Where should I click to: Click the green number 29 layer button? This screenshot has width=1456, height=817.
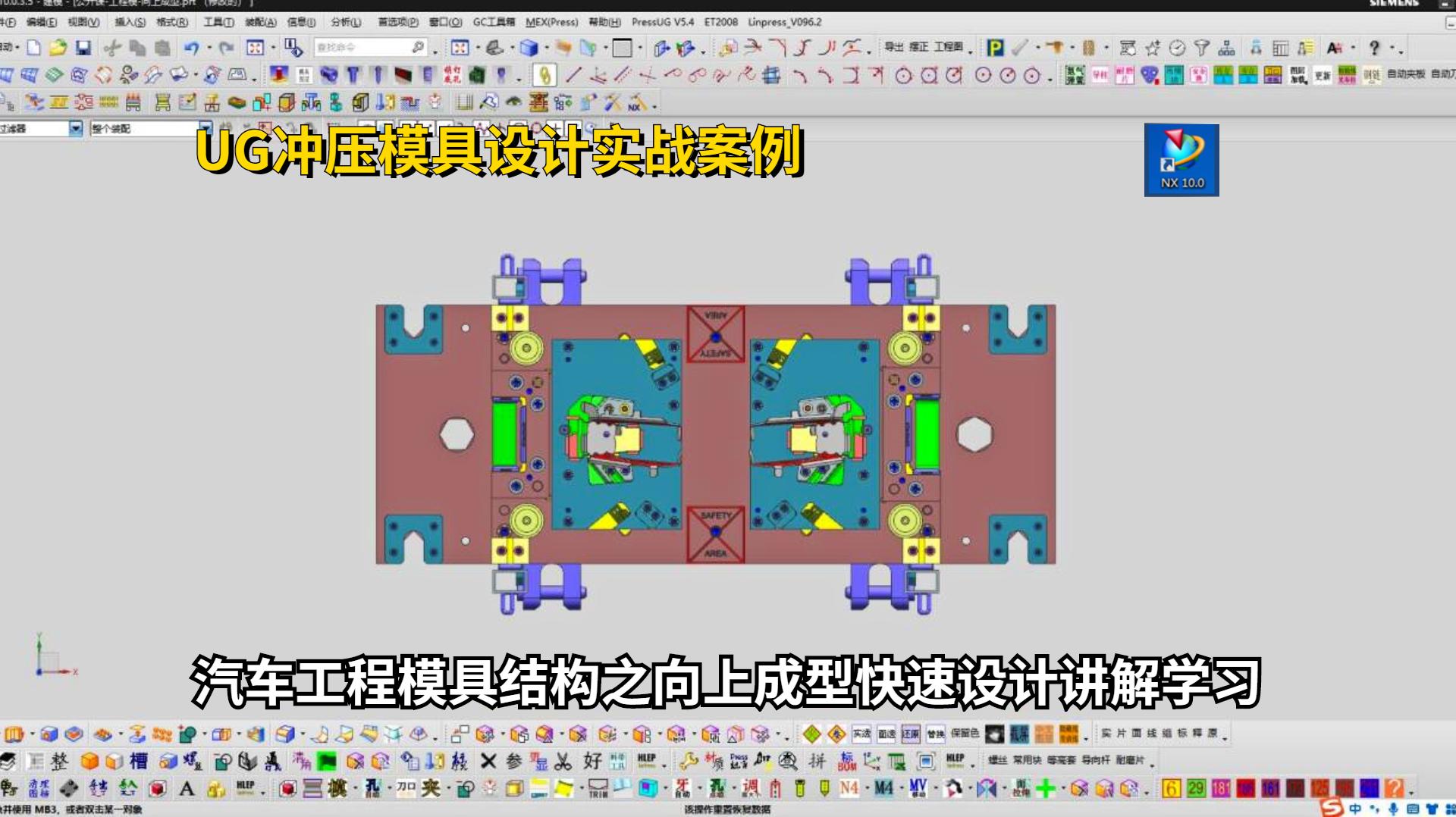[1196, 788]
